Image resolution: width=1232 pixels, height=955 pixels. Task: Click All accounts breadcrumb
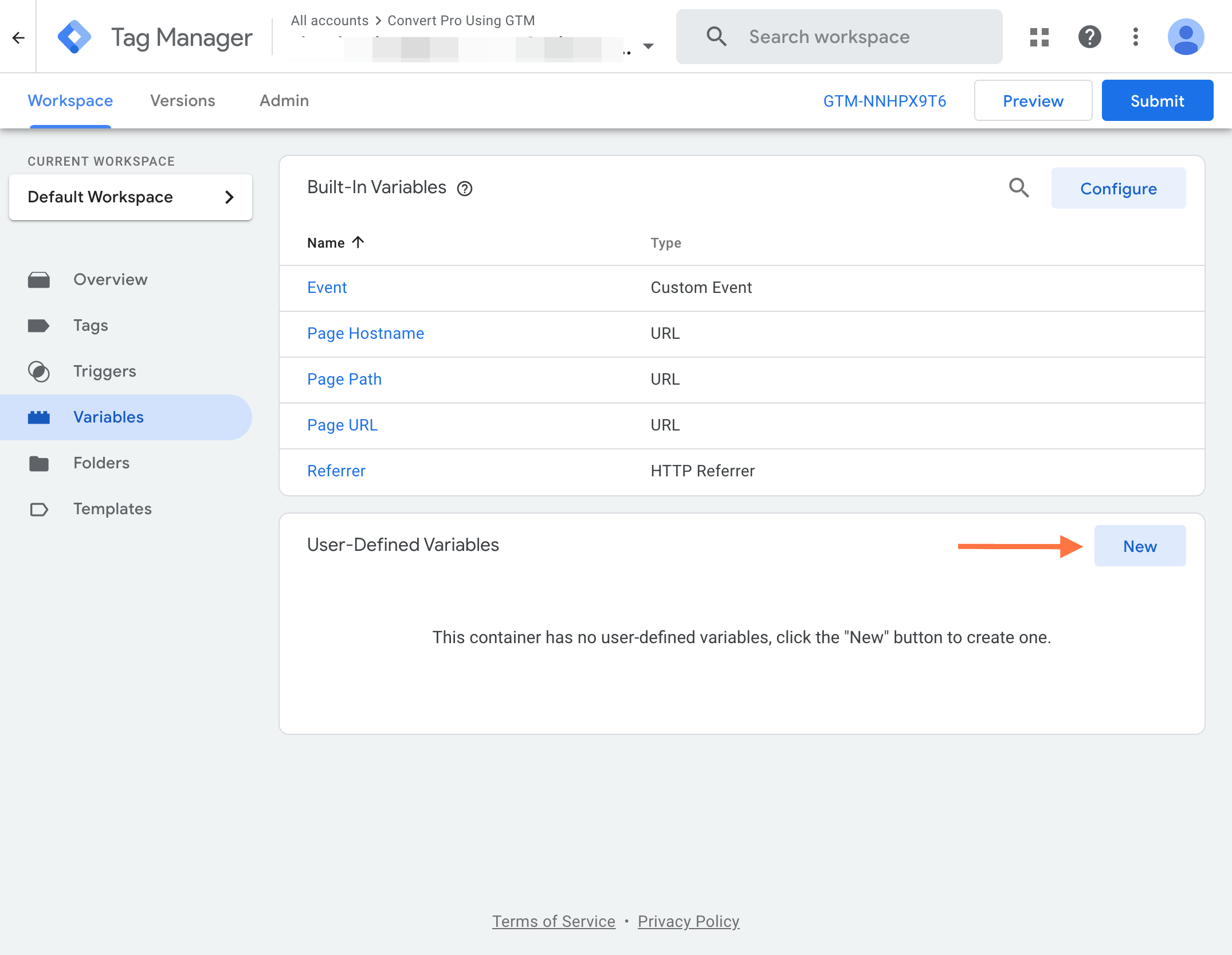coord(329,21)
